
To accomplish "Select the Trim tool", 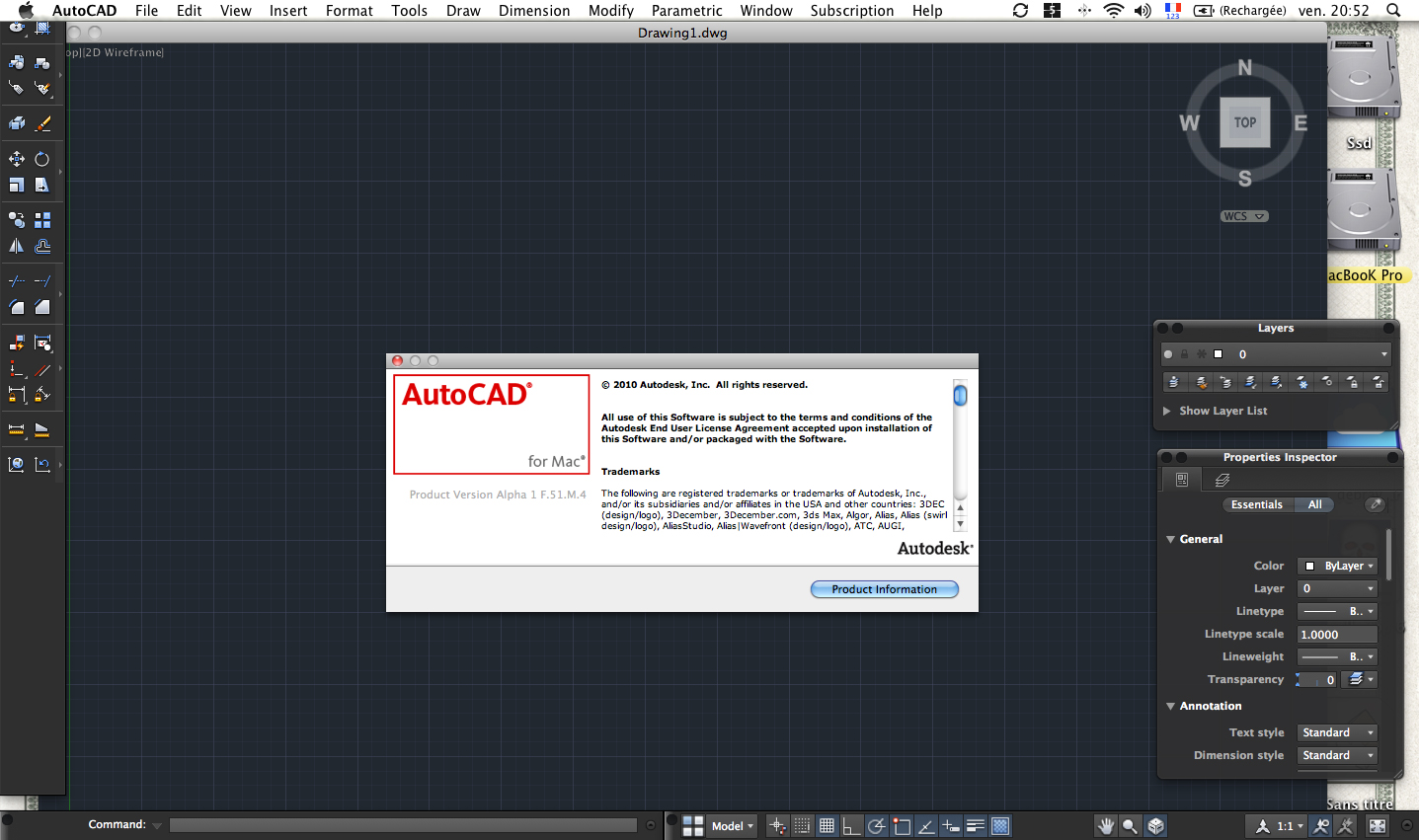I will (17, 281).
